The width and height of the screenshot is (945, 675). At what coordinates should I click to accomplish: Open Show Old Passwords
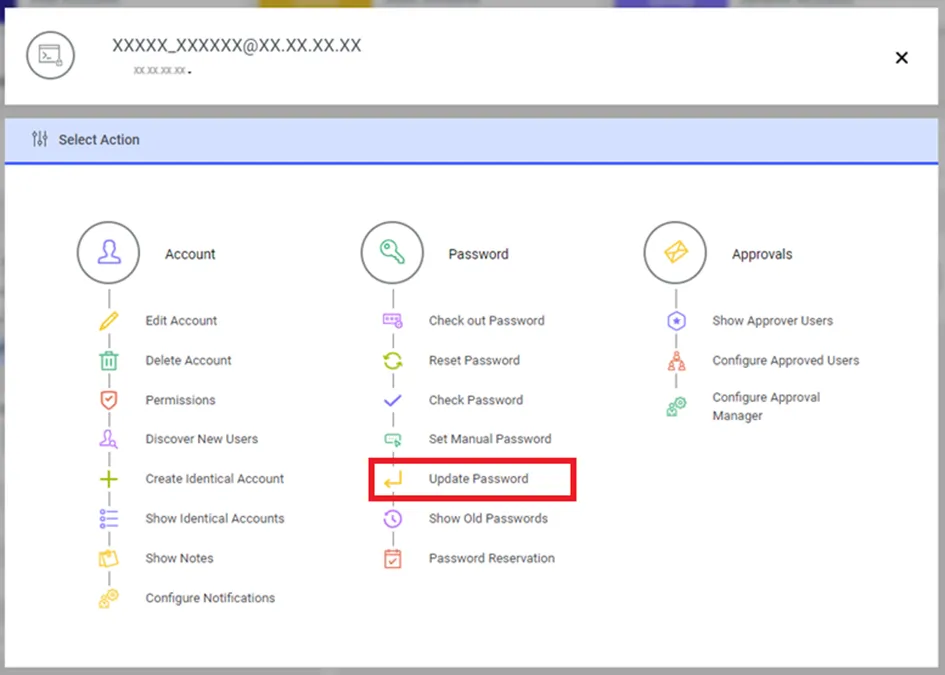coord(488,518)
